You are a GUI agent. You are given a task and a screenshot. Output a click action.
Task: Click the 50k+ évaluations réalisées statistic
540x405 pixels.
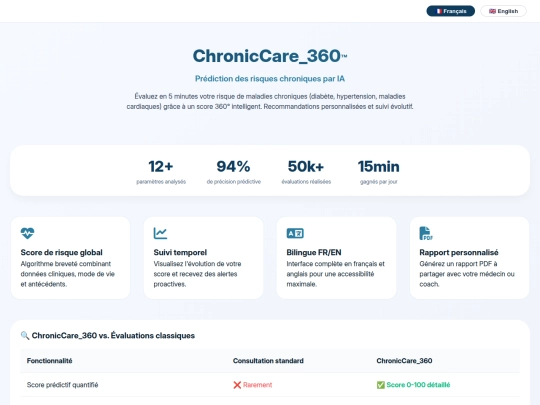point(306,172)
